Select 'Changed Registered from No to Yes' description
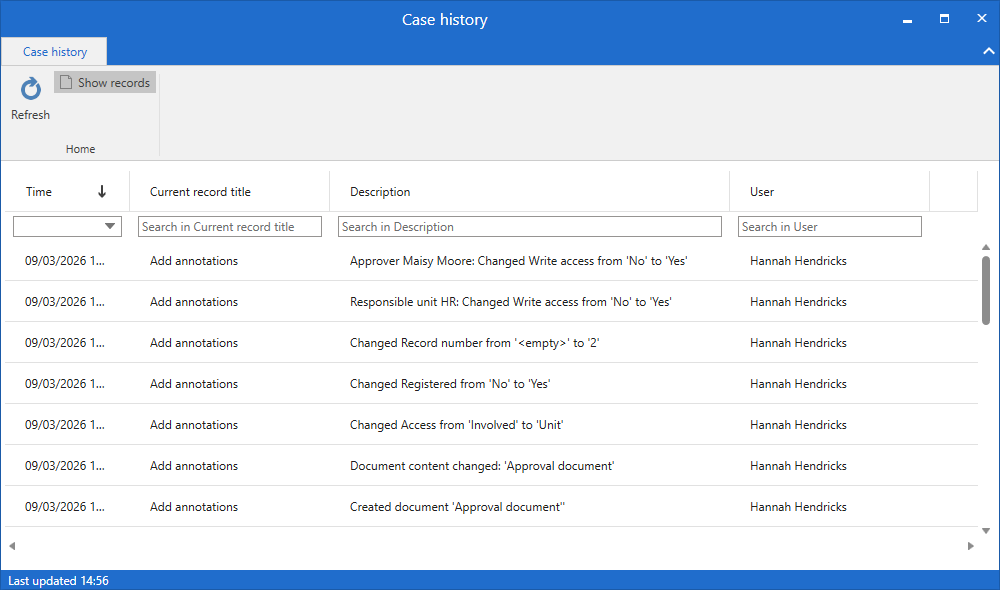This screenshot has width=1000, height=590. pos(450,383)
